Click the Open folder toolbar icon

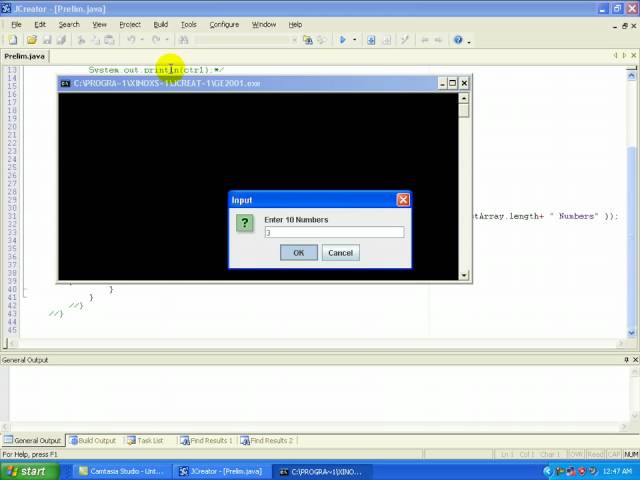31,40
